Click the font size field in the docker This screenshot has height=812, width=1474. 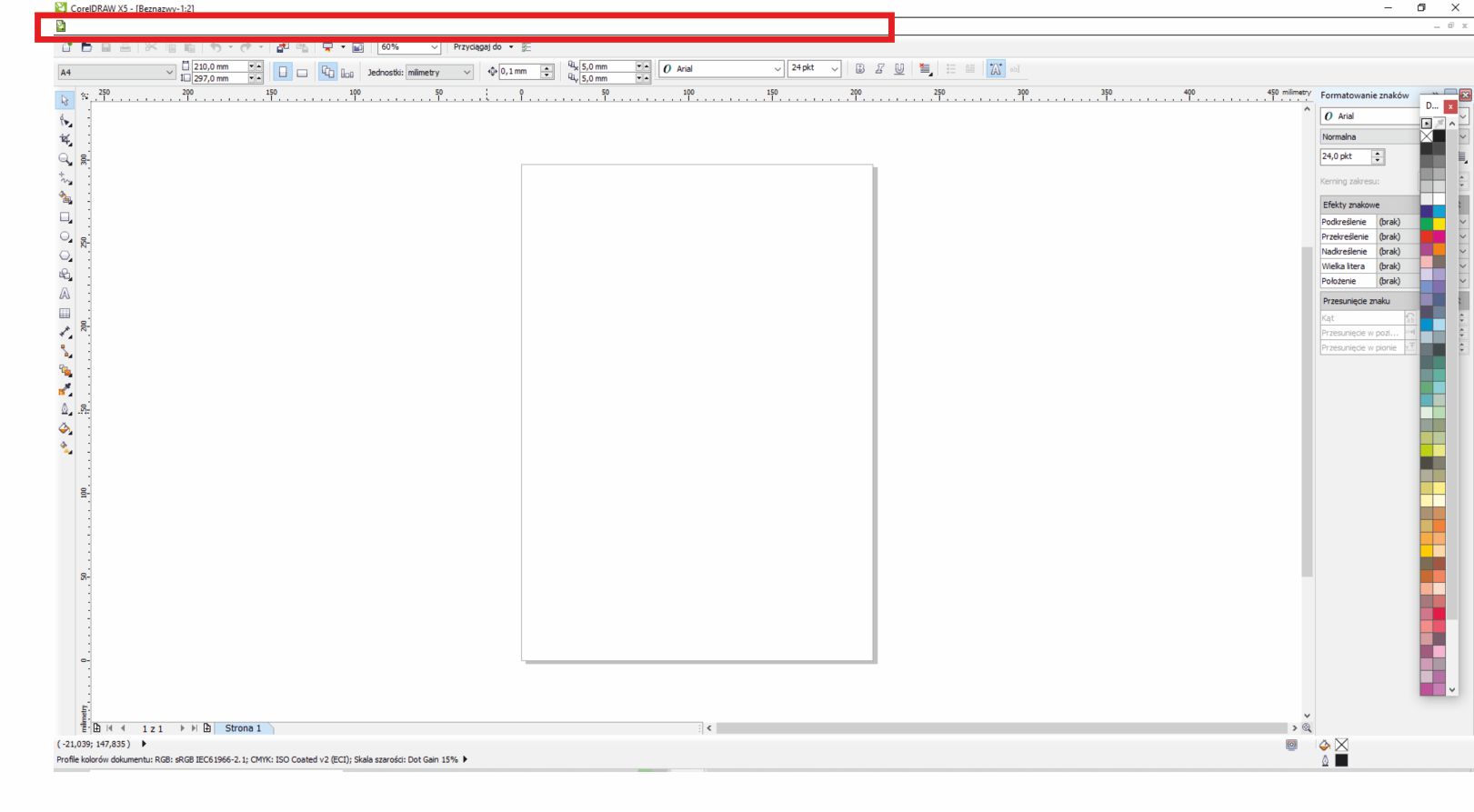[1344, 156]
